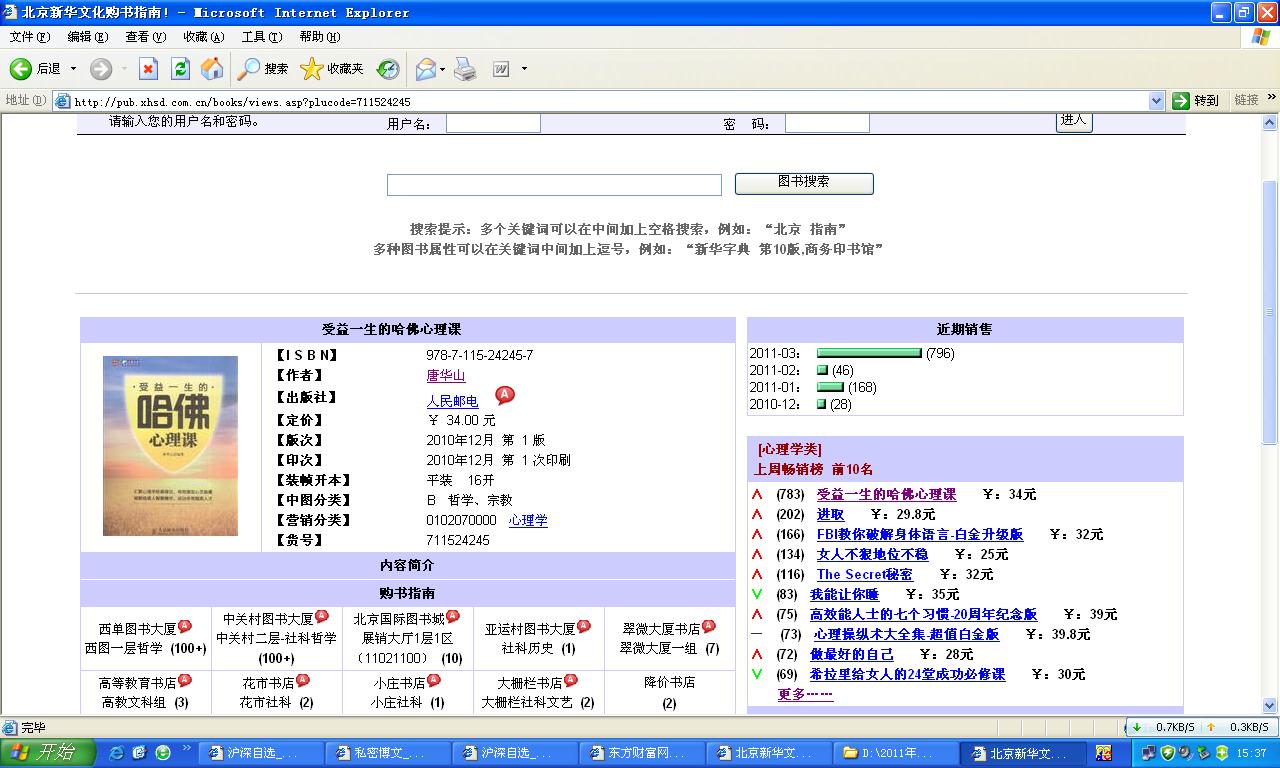Open the bestseller link 做最好的自己
This screenshot has width=1280, height=768.
(851, 654)
